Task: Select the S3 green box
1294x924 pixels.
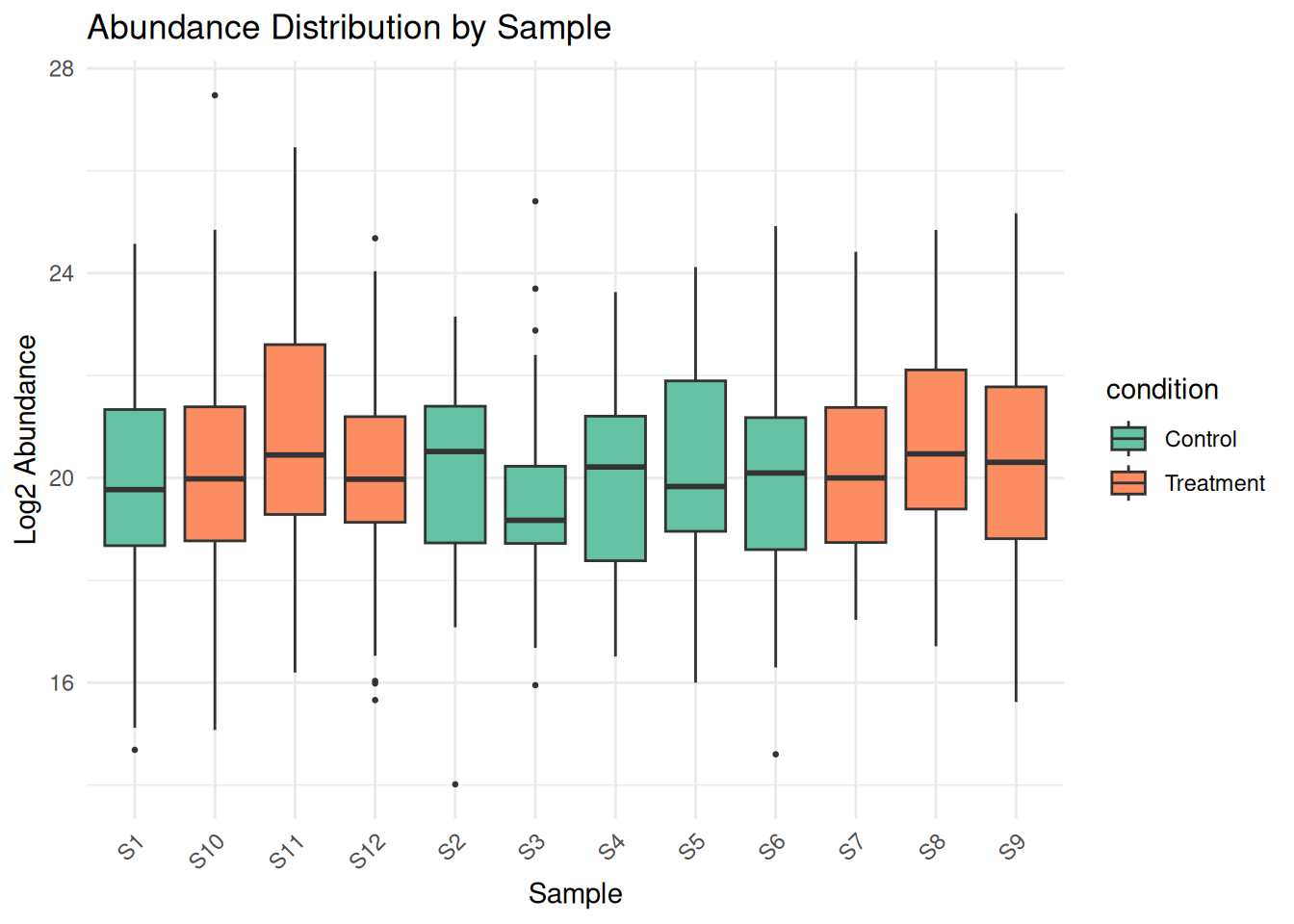Action: click(x=535, y=504)
